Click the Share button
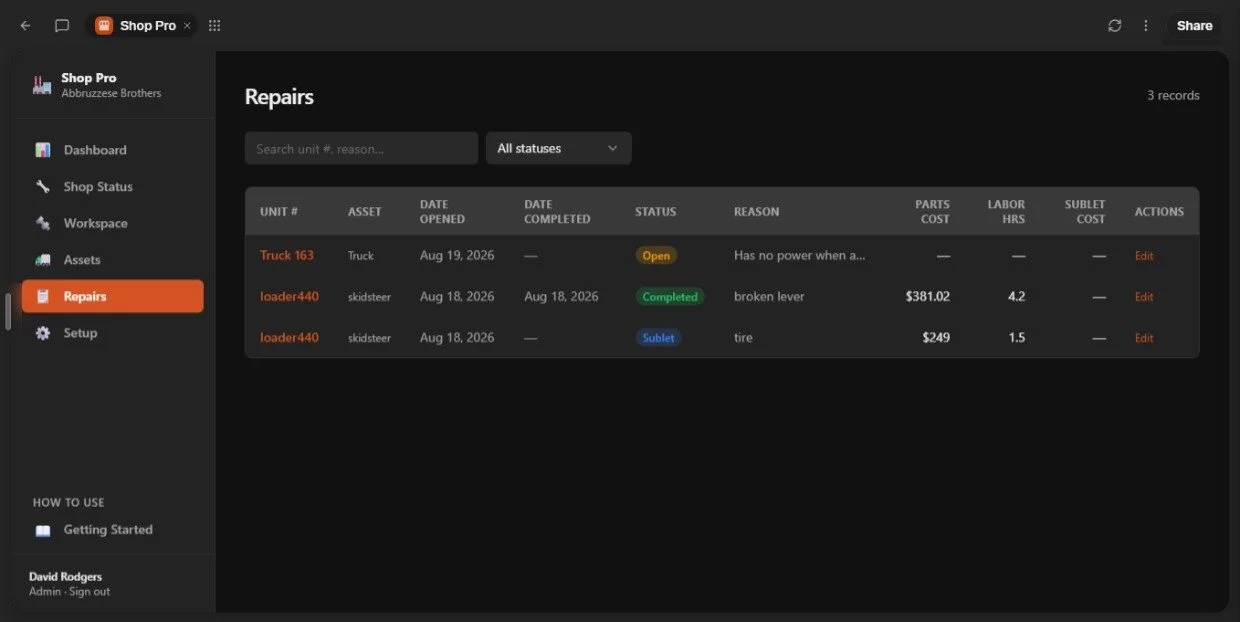This screenshot has height=622, width=1240. click(x=1194, y=26)
